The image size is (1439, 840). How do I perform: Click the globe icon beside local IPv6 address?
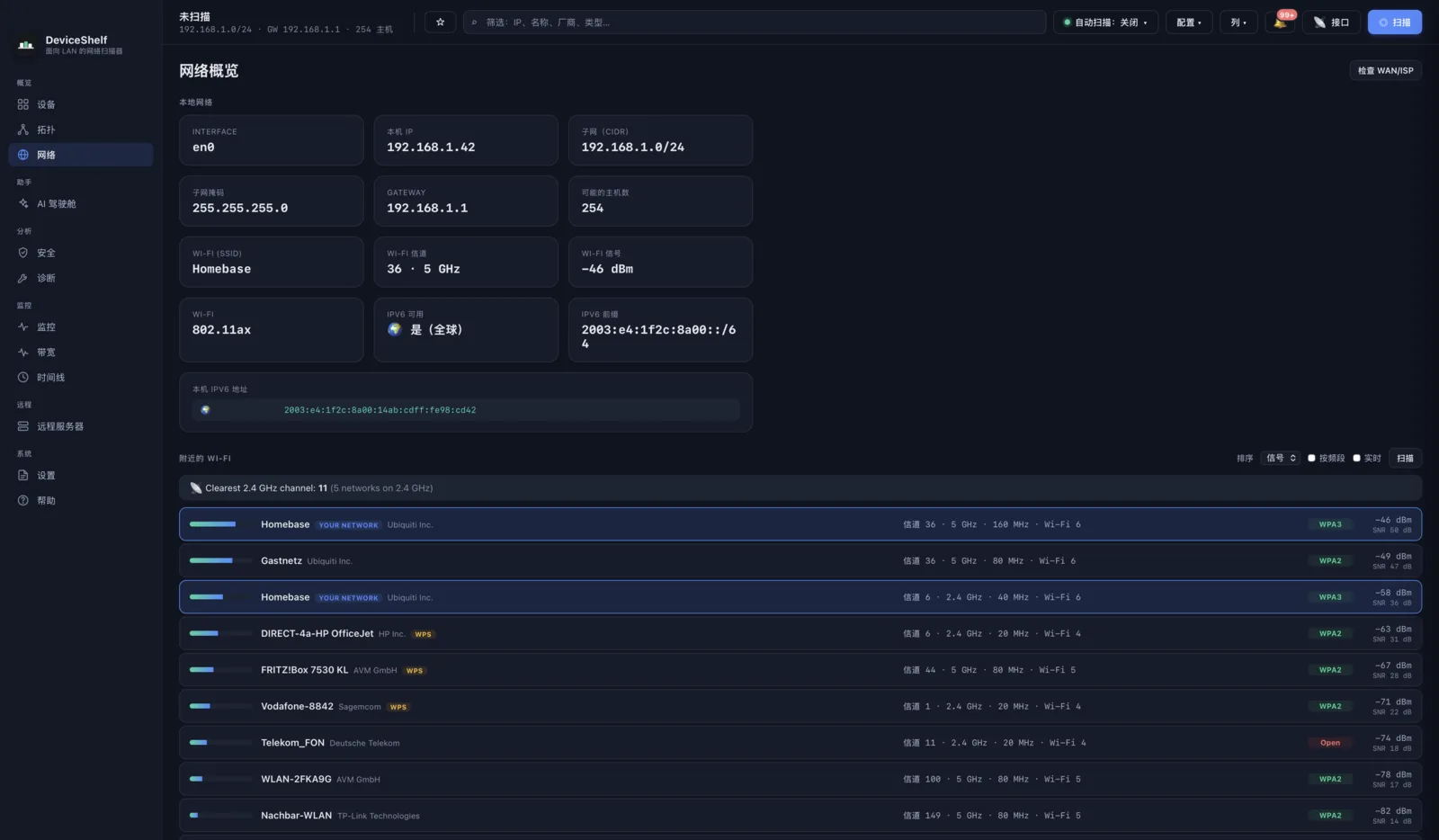[x=205, y=410]
